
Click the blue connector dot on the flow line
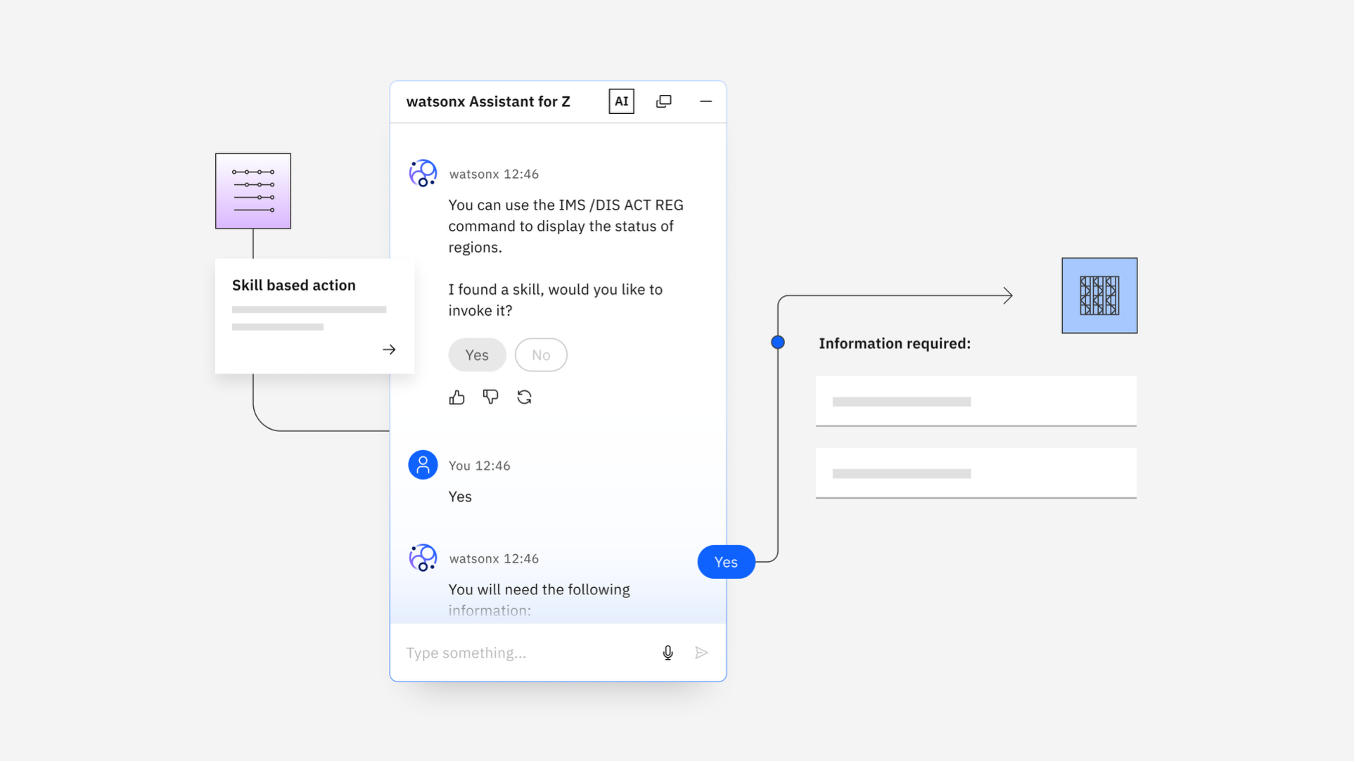[x=778, y=341]
